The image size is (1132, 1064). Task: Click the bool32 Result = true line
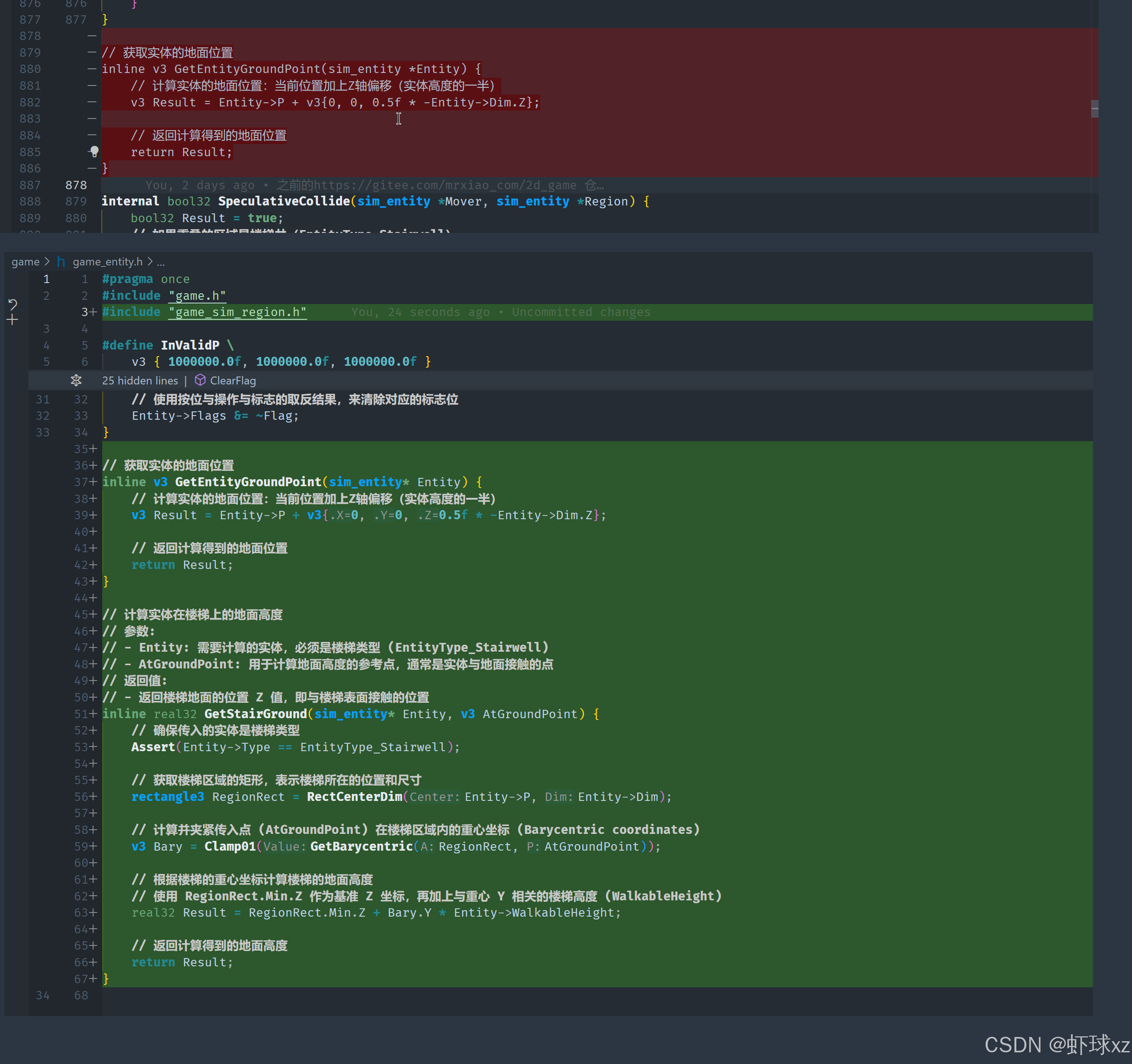[207, 218]
